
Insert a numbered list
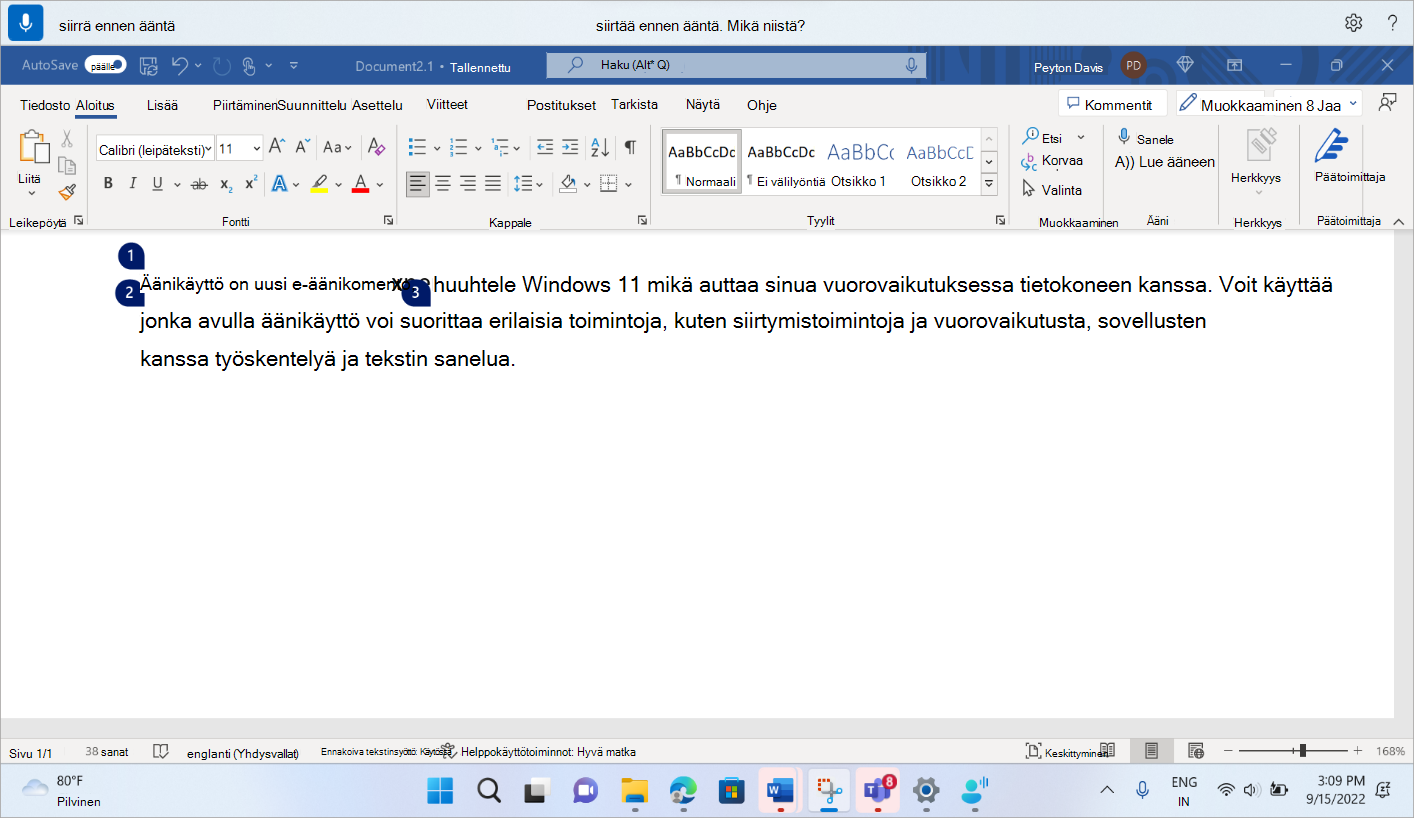(x=459, y=148)
